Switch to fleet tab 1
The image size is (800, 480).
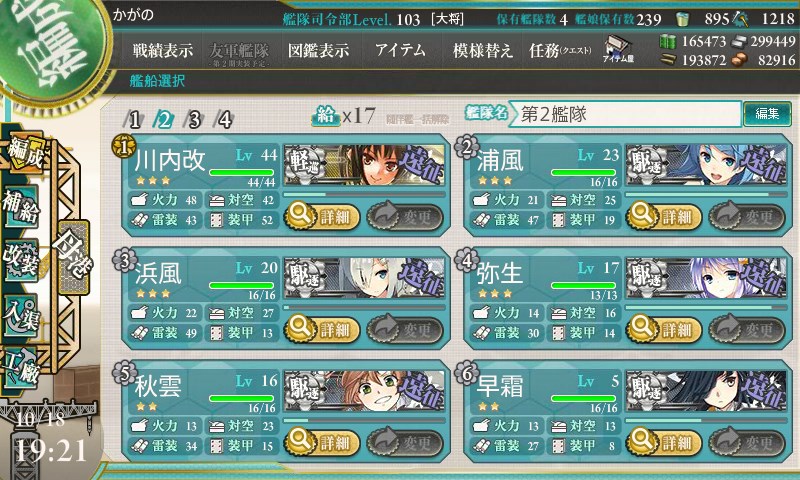134,120
